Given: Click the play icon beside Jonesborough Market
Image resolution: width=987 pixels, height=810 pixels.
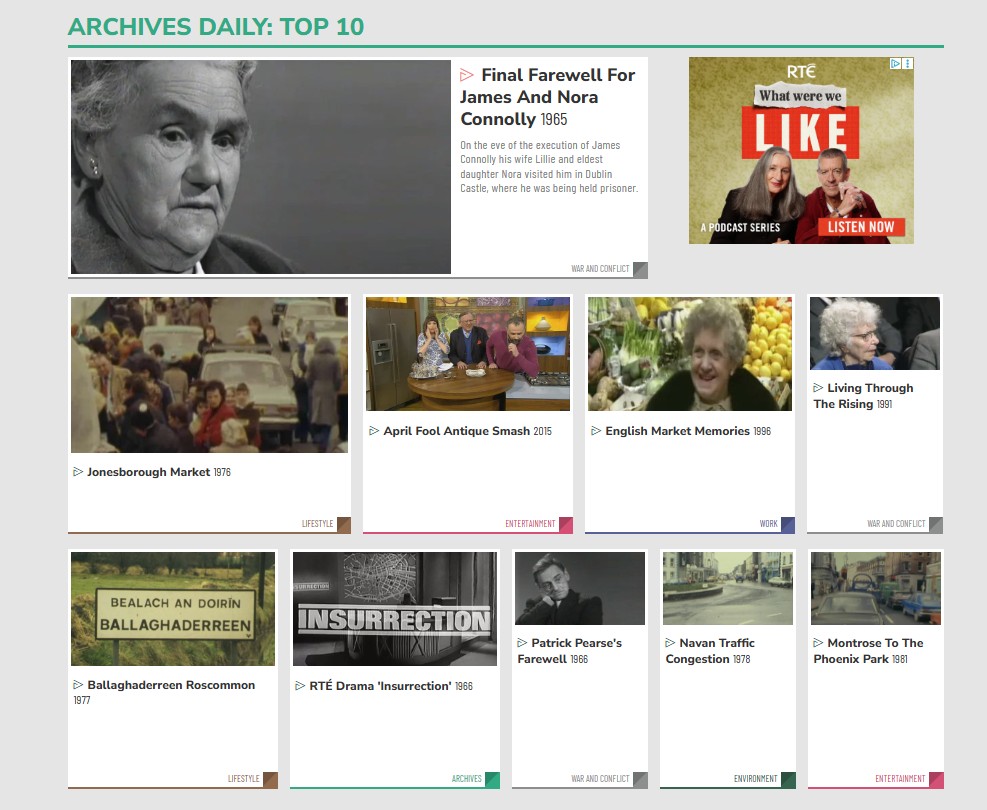Looking at the screenshot, I should point(78,471).
